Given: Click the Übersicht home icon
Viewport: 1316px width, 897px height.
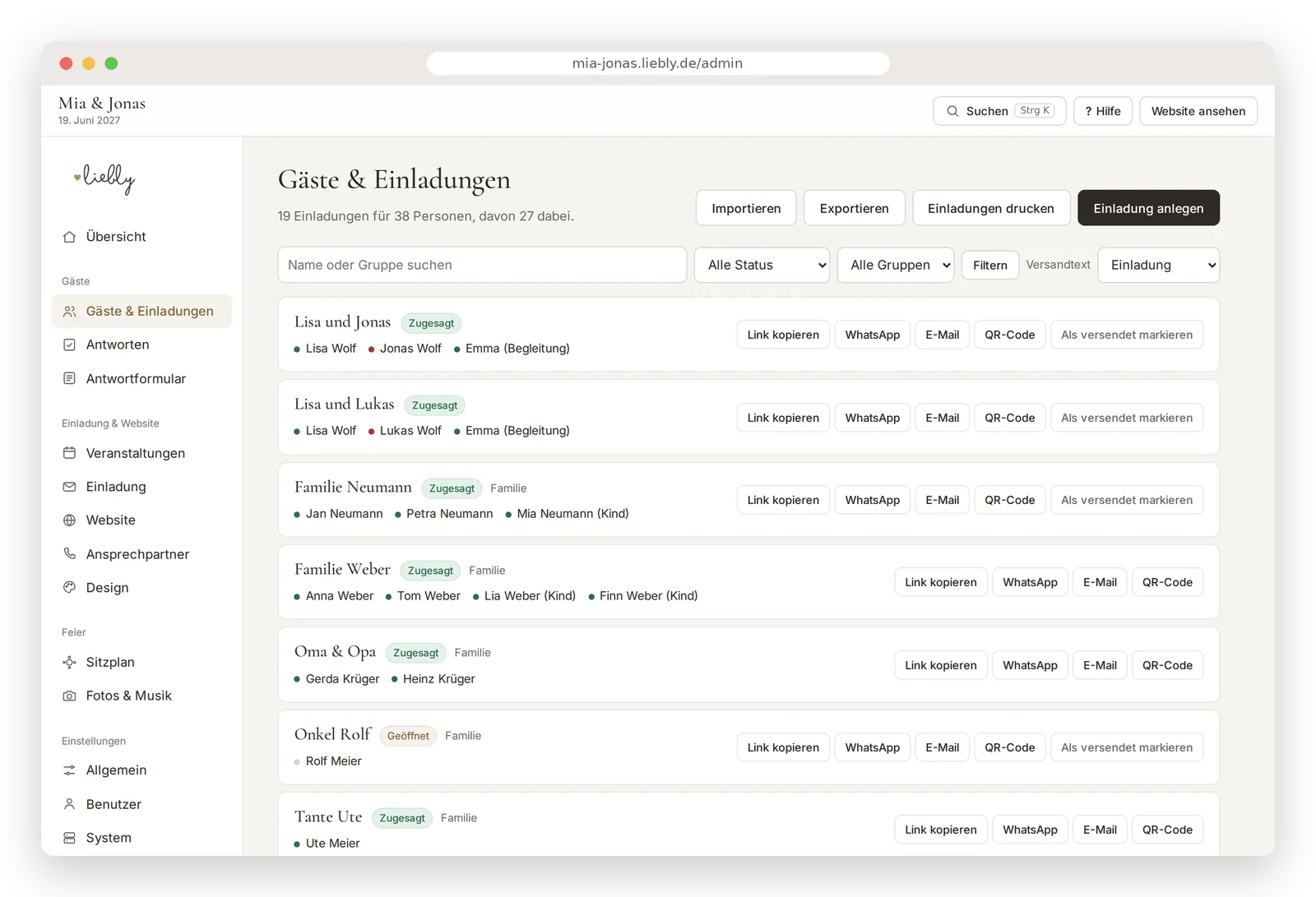Looking at the screenshot, I should [x=70, y=237].
